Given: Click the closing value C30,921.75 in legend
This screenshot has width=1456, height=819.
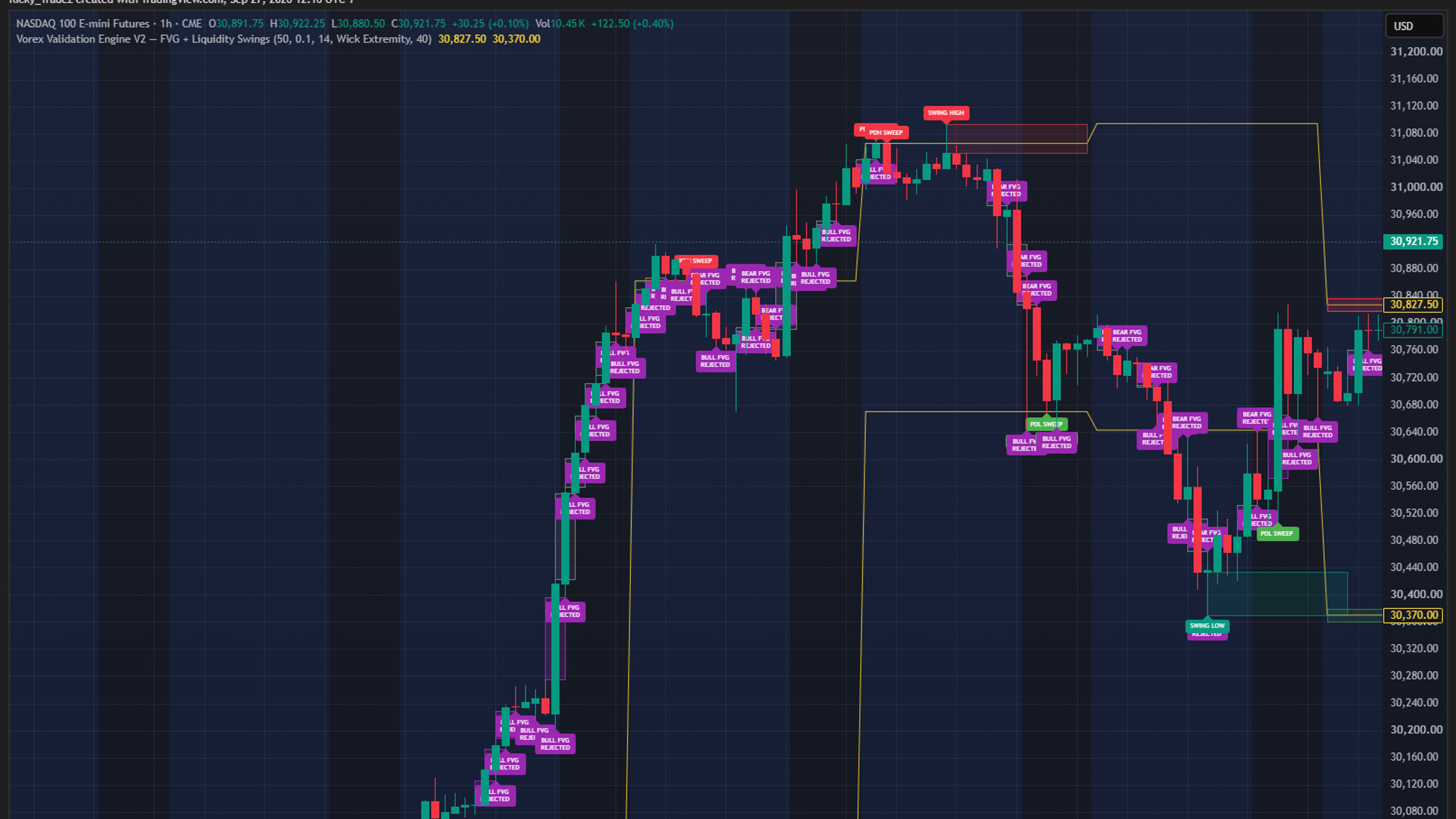Looking at the screenshot, I should pos(419,24).
